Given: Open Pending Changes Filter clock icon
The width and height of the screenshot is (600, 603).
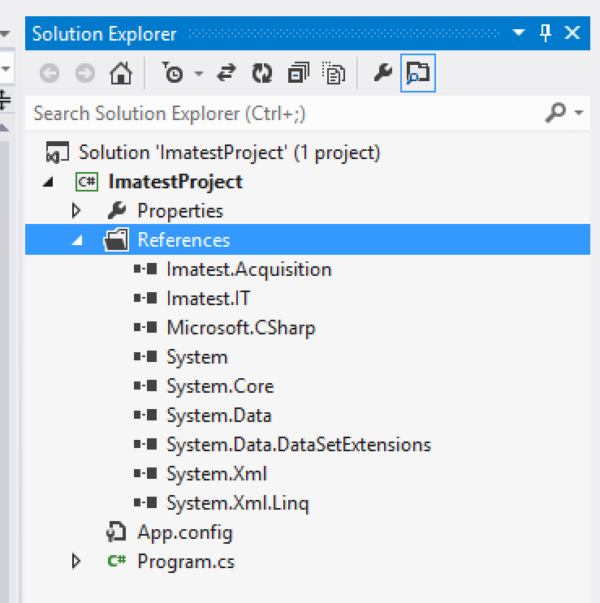Looking at the screenshot, I should coord(172,73).
